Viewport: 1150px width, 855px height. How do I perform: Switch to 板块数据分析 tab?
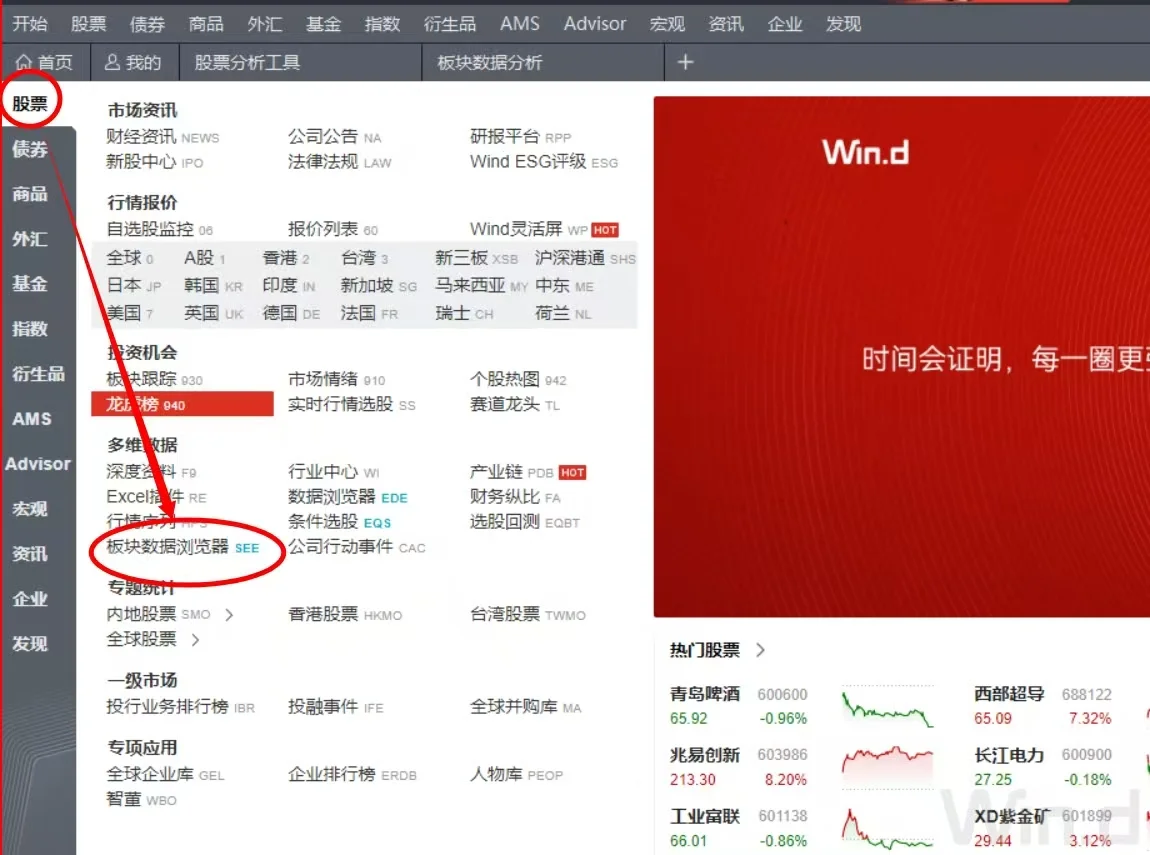point(489,62)
